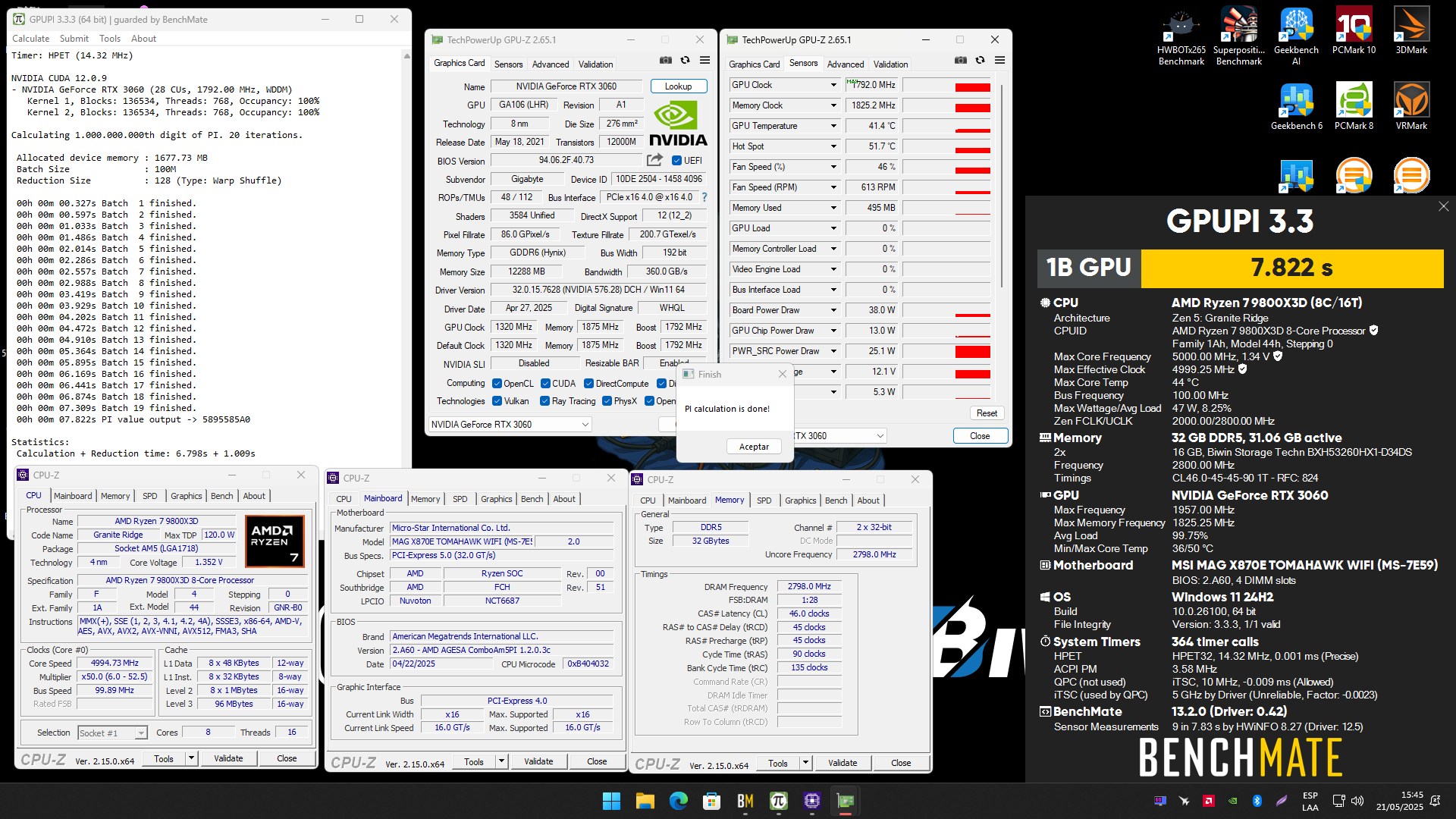Click Aceptar in the Finish dialog
The height and width of the screenshot is (819, 1456).
point(754,447)
